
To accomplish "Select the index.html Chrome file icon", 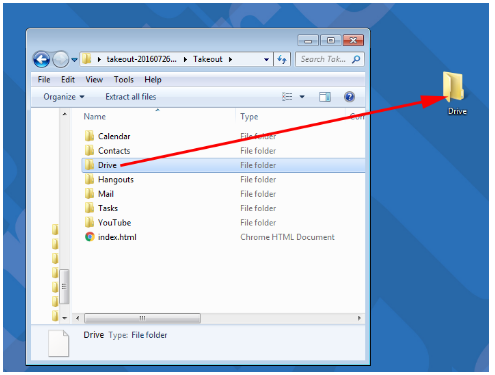I will [89, 237].
